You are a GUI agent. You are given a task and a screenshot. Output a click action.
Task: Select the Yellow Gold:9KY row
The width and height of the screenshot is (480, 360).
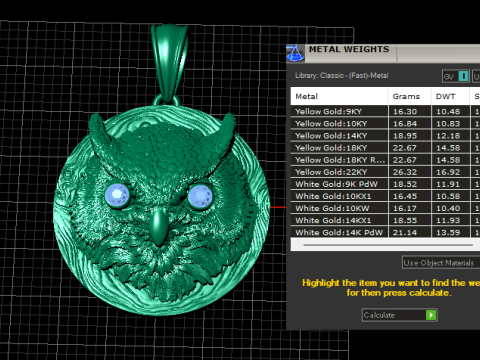(385, 111)
